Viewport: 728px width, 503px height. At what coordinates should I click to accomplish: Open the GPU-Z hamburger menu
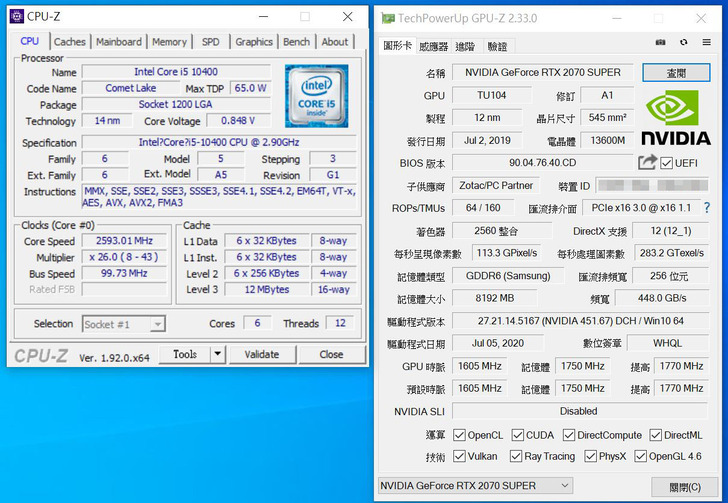(x=706, y=43)
